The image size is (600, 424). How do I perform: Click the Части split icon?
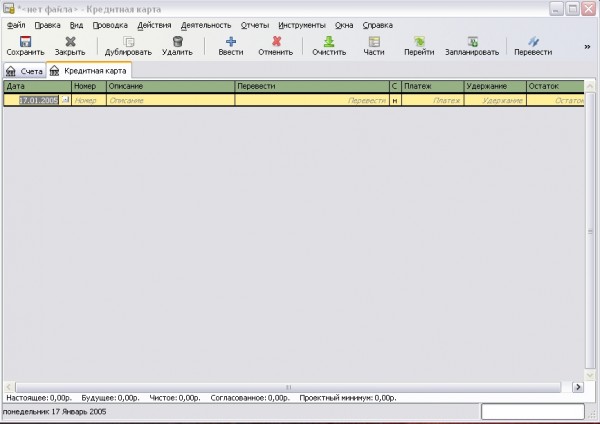click(374, 41)
